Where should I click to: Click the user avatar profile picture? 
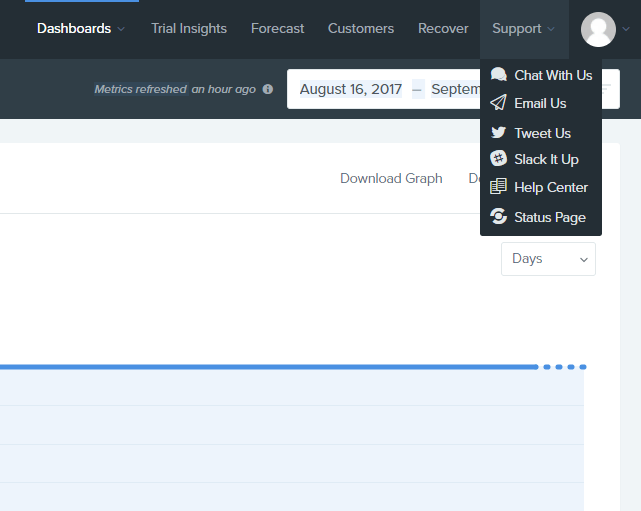coord(598,29)
